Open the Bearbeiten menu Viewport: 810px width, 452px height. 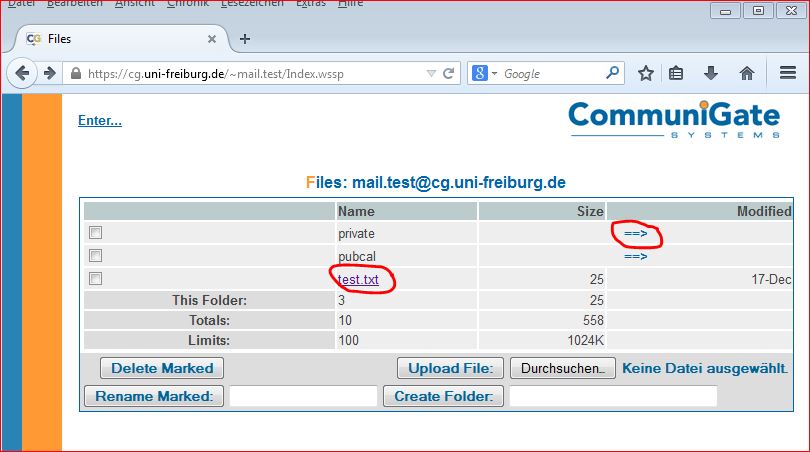click(x=74, y=4)
